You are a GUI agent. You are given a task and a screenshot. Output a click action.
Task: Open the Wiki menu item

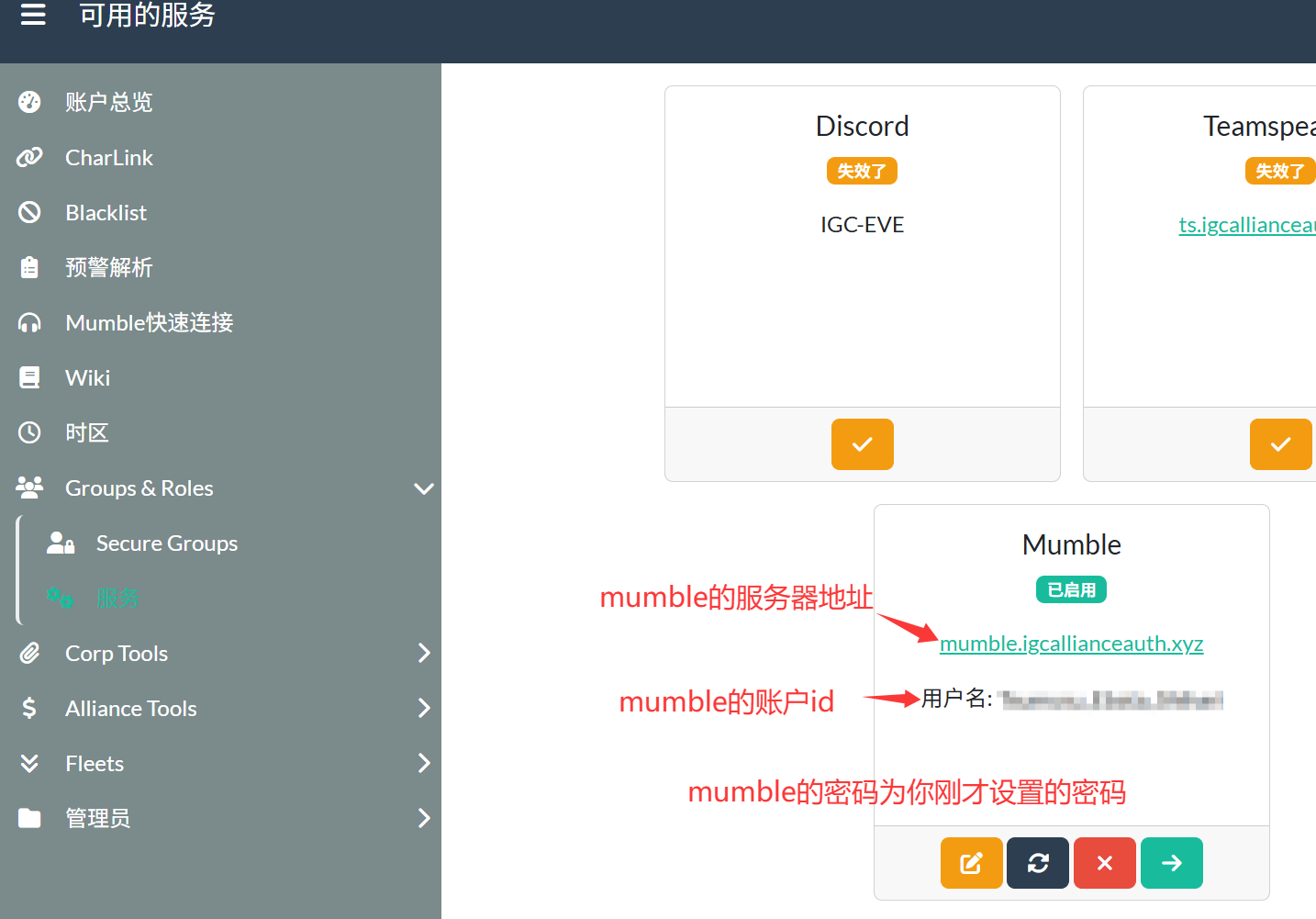87,378
